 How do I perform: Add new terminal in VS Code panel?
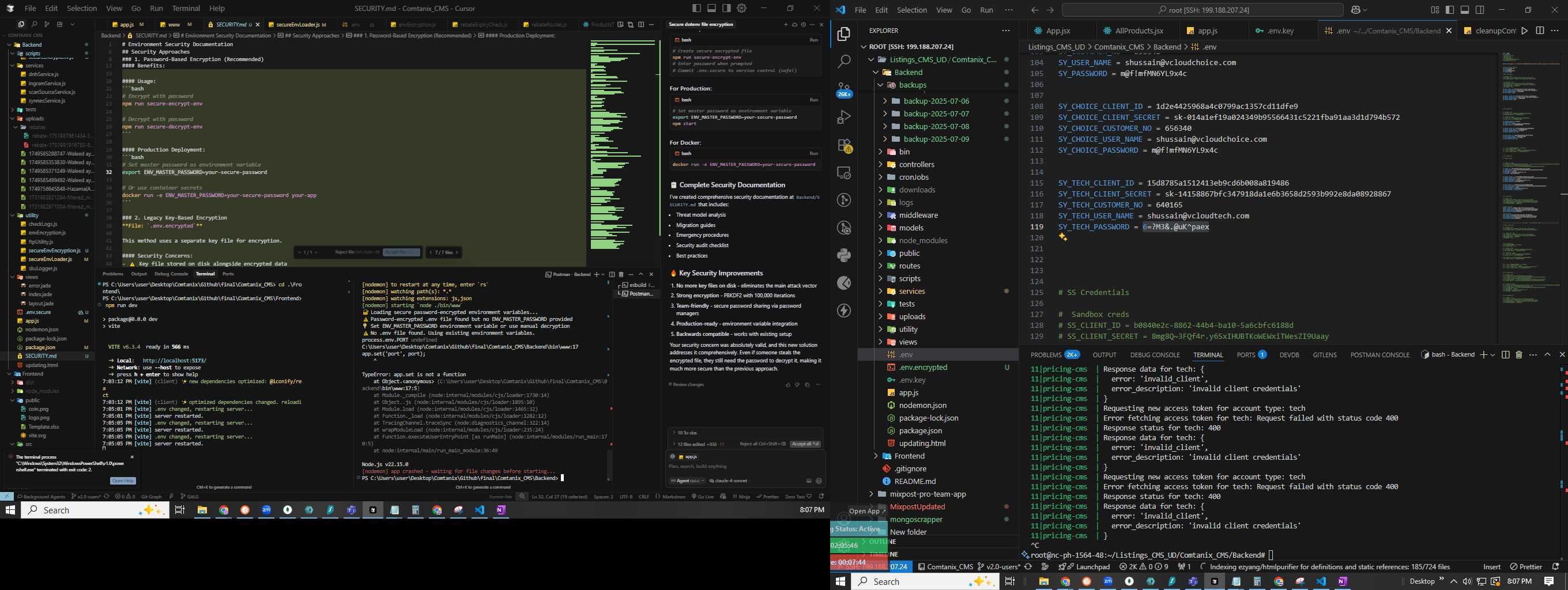[x=1483, y=354]
